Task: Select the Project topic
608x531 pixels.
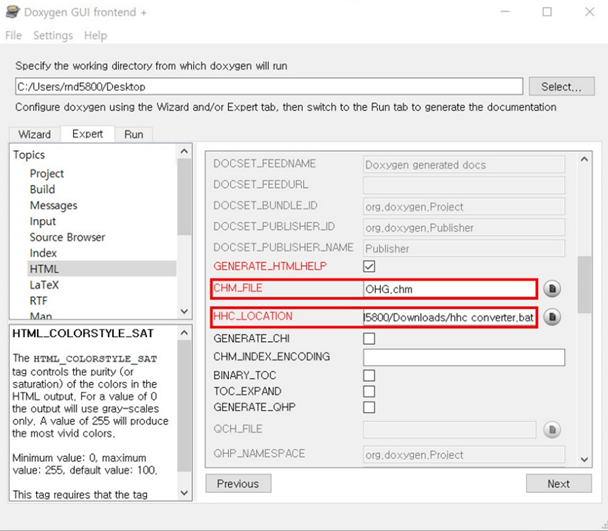Action: click(47, 173)
